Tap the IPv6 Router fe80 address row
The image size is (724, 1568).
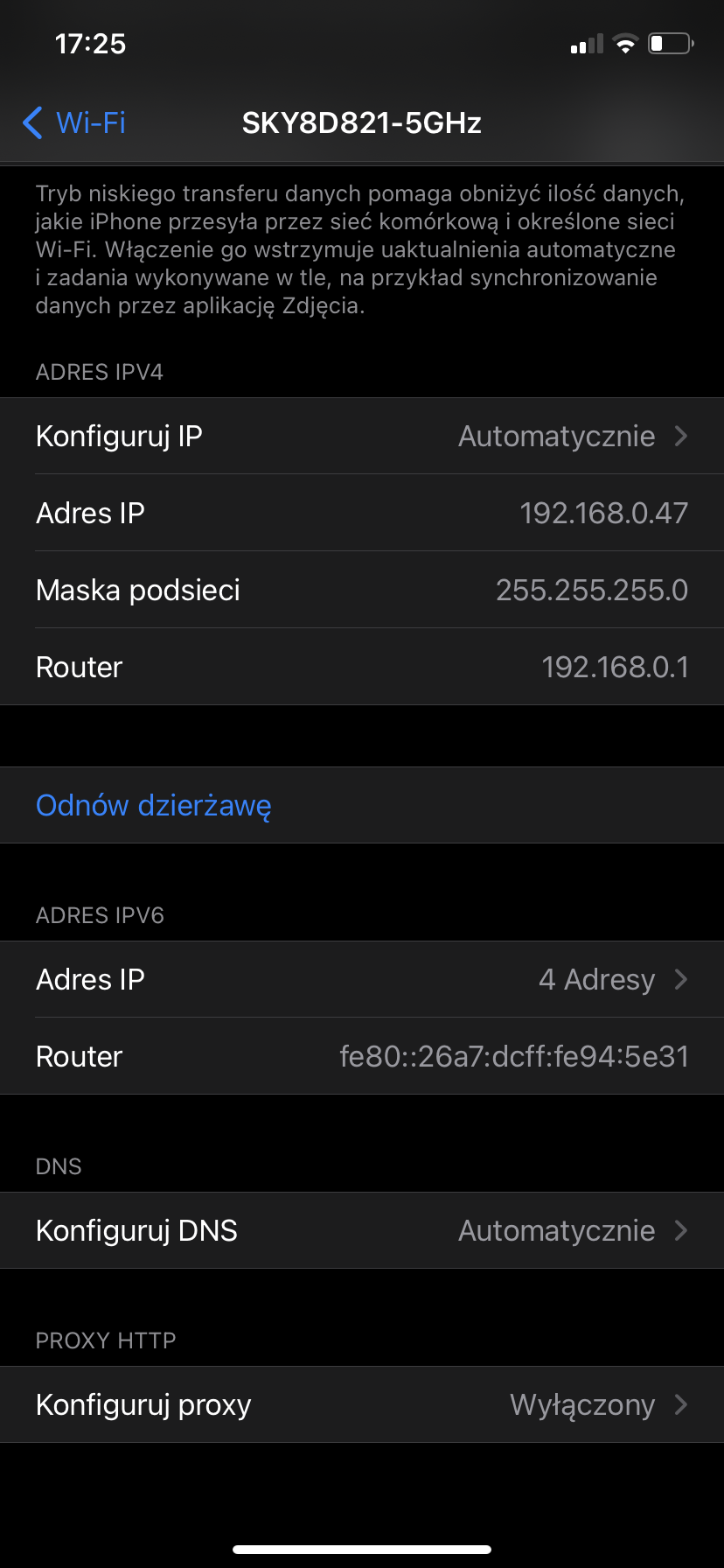(x=362, y=1056)
